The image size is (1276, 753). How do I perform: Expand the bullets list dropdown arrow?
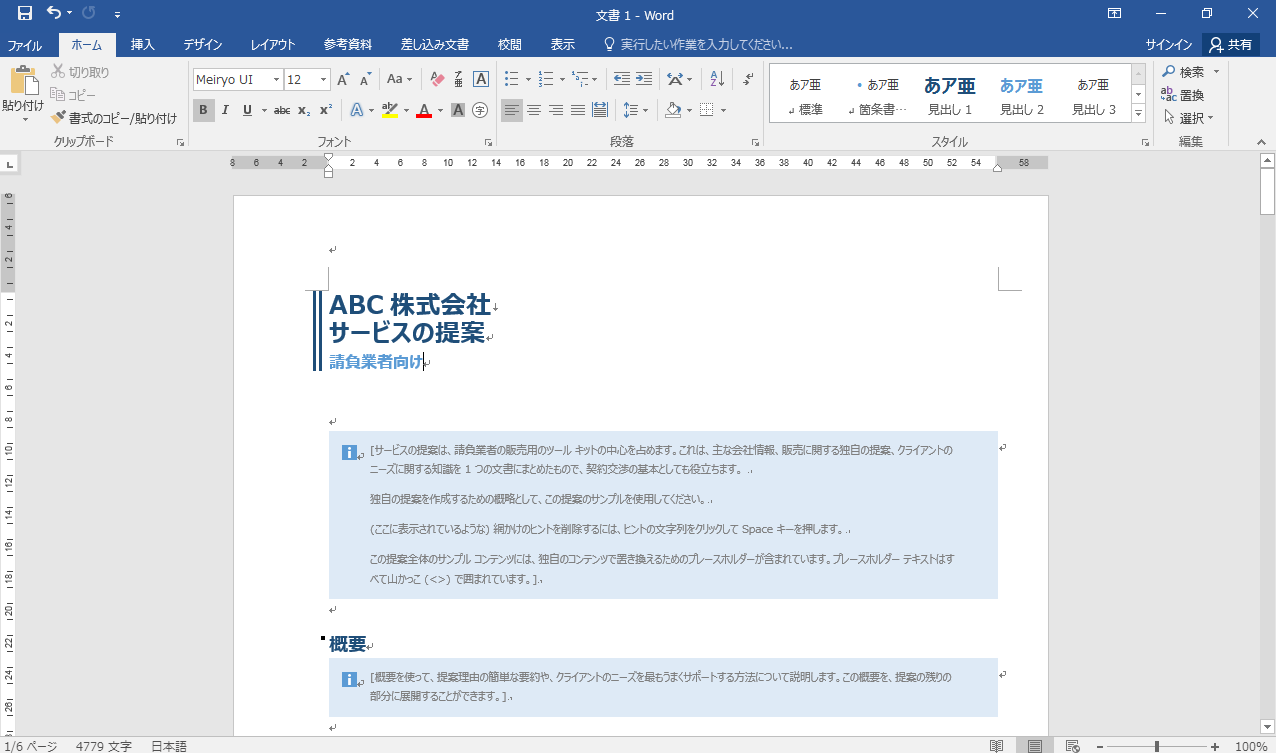(x=528, y=79)
